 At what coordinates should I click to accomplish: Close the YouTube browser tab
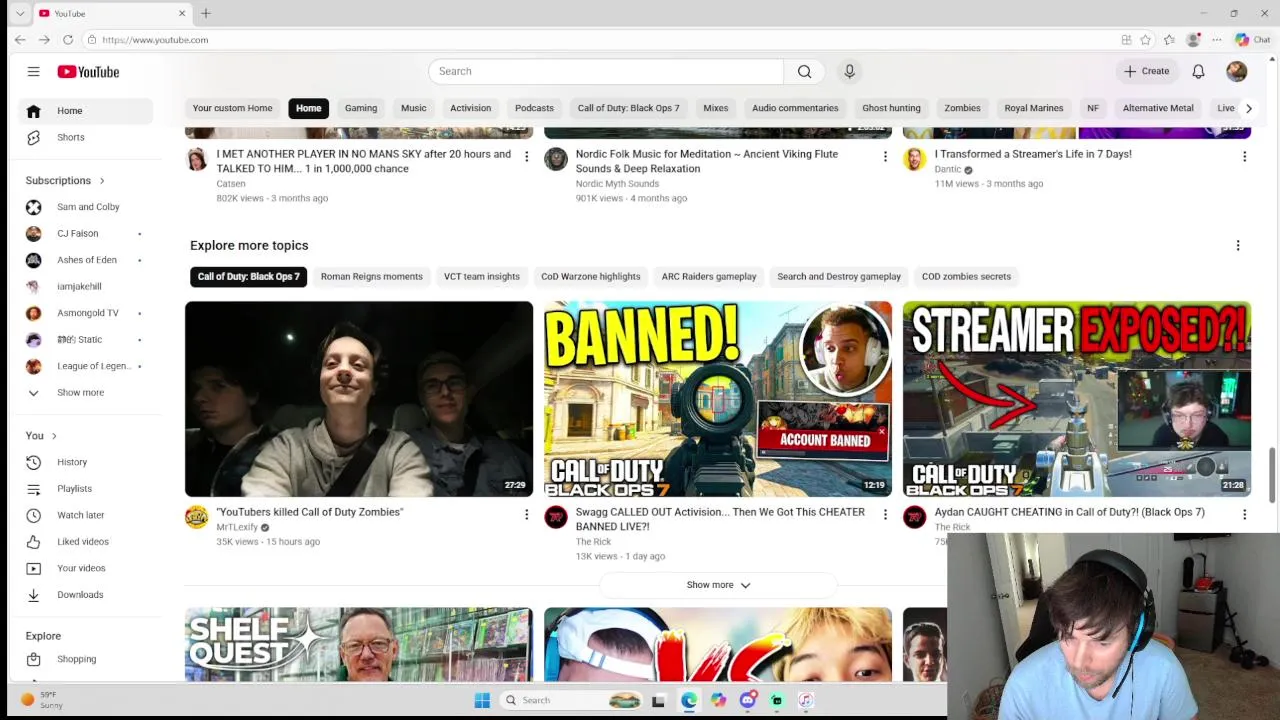[182, 13]
